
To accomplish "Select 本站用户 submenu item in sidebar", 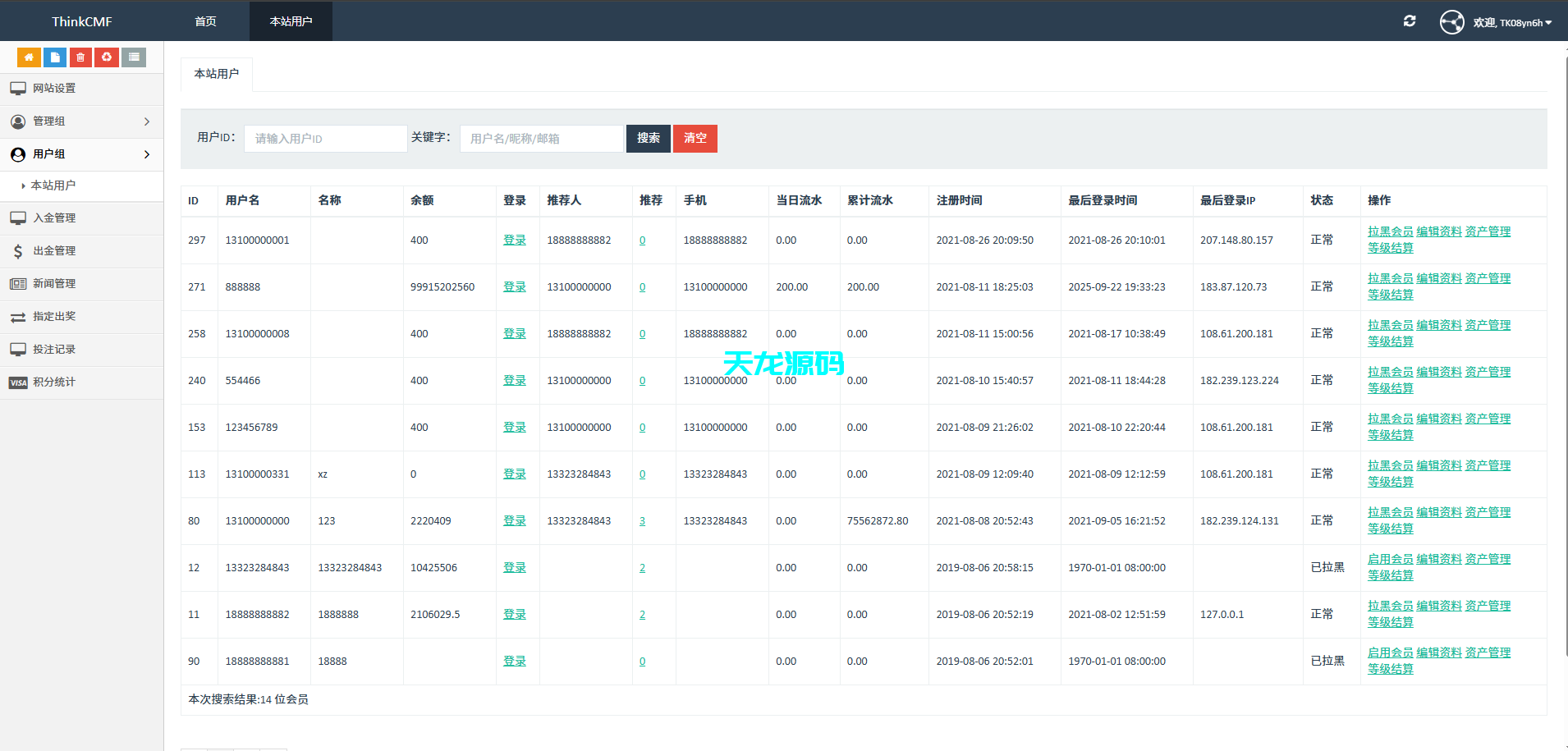I will click(x=53, y=185).
